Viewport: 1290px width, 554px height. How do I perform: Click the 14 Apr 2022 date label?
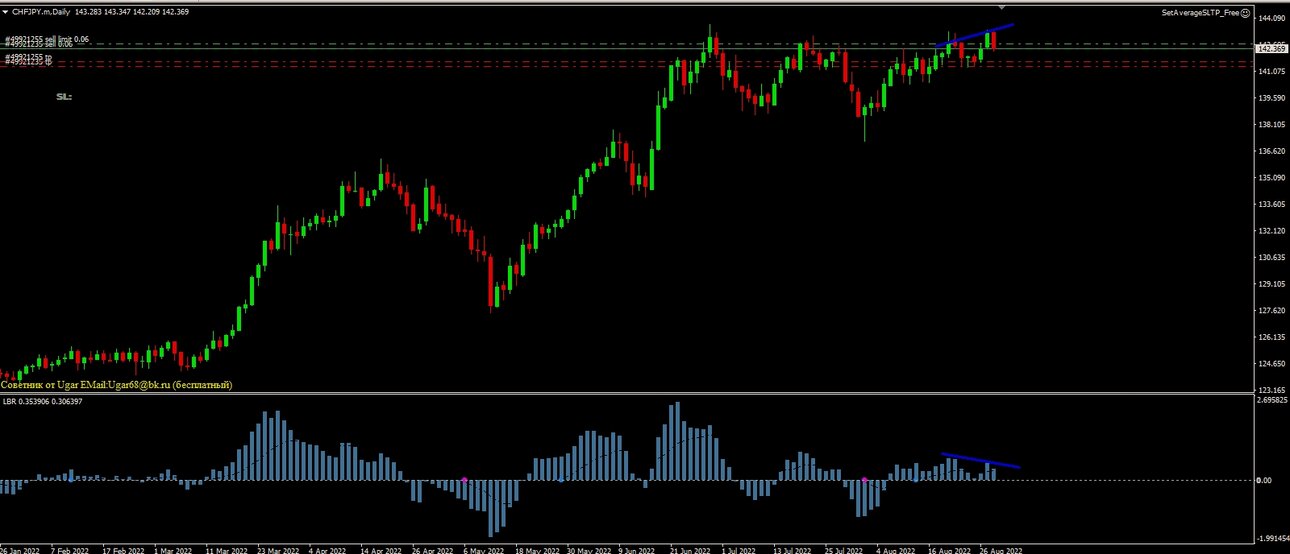tap(383, 550)
